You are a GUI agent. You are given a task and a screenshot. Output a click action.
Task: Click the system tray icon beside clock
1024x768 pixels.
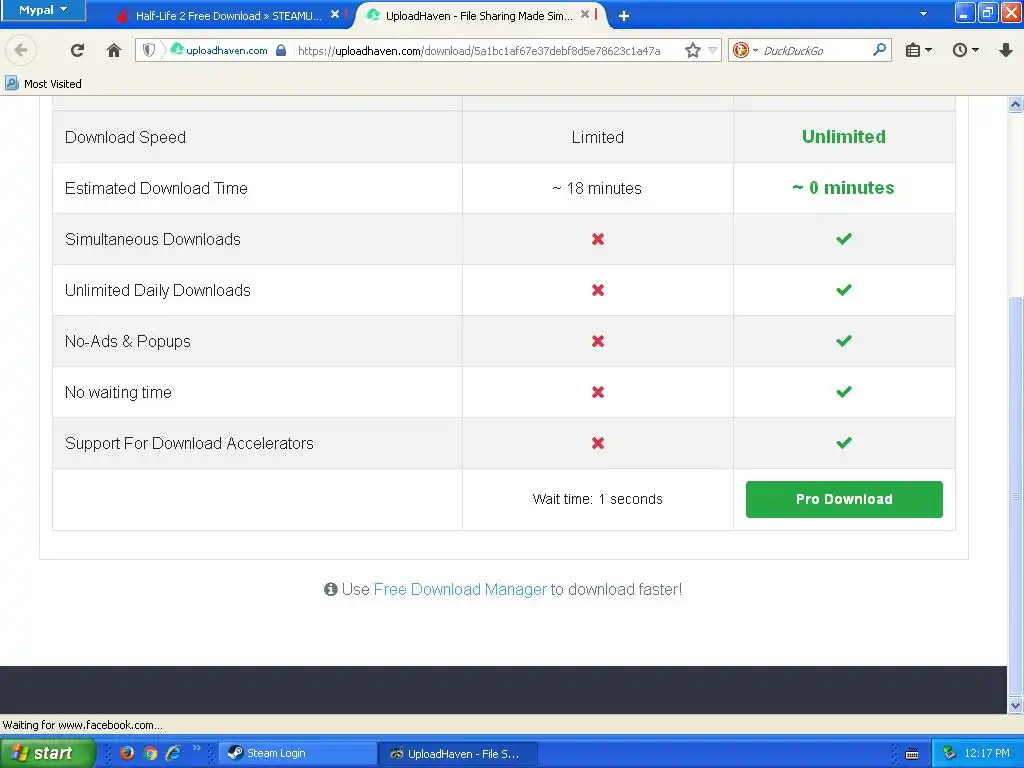949,753
